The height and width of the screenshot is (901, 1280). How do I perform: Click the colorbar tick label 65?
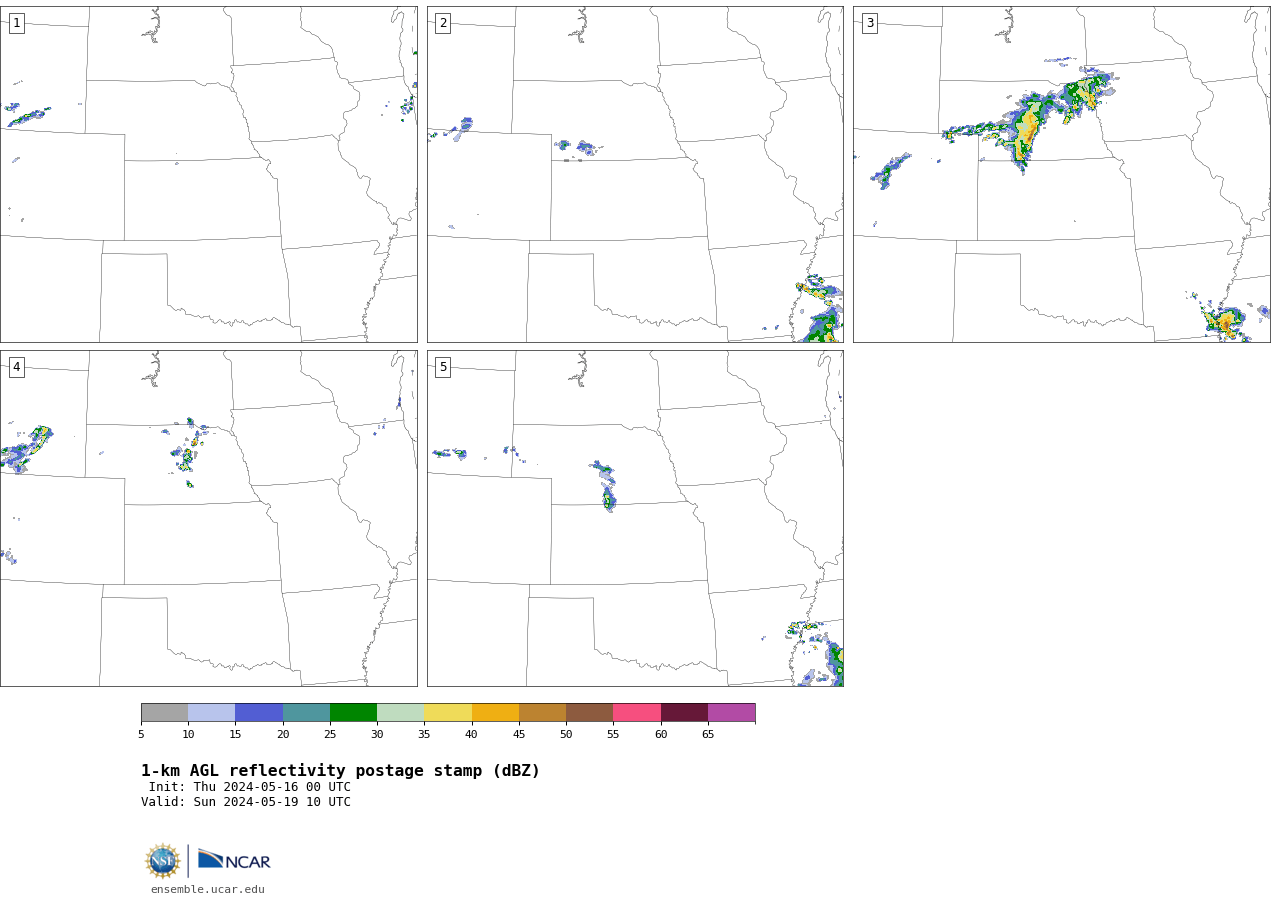tap(708, 735)
